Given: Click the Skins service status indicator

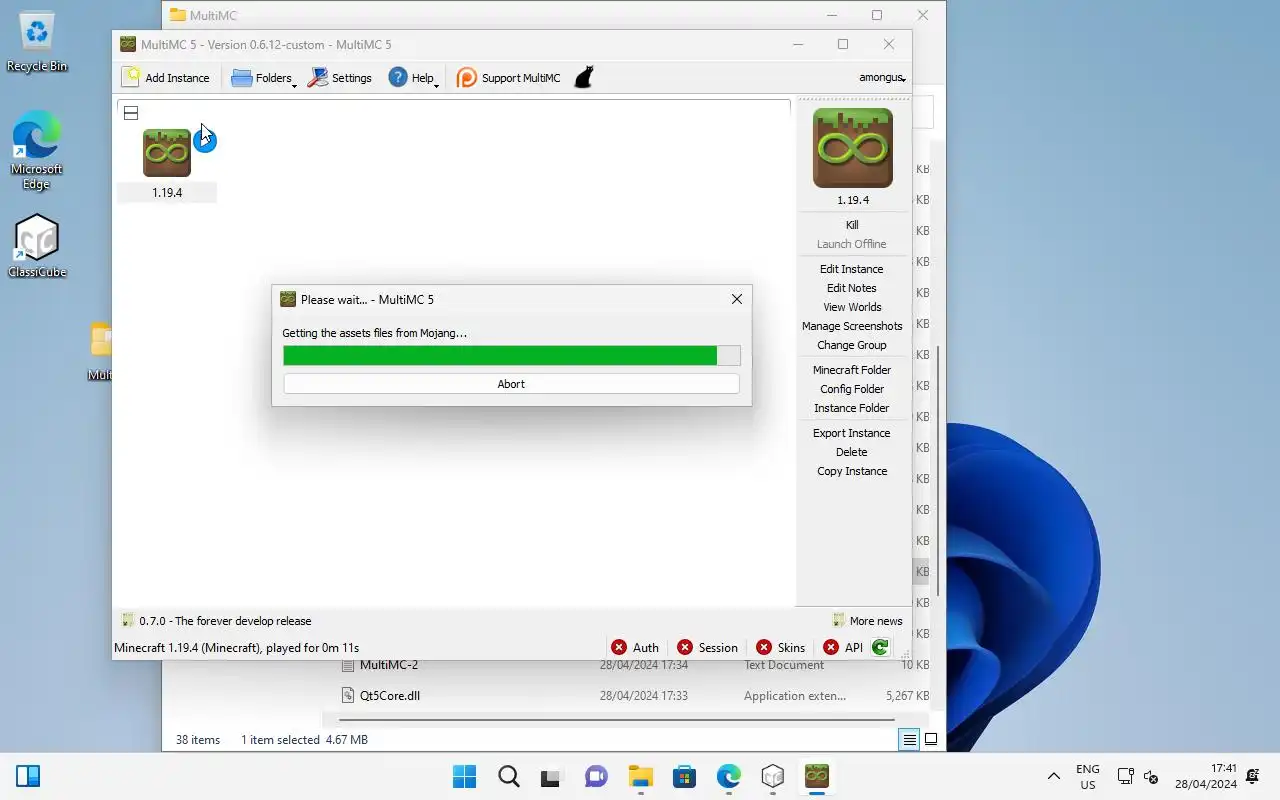Looking at the screenshot, I should click(781, 647).
